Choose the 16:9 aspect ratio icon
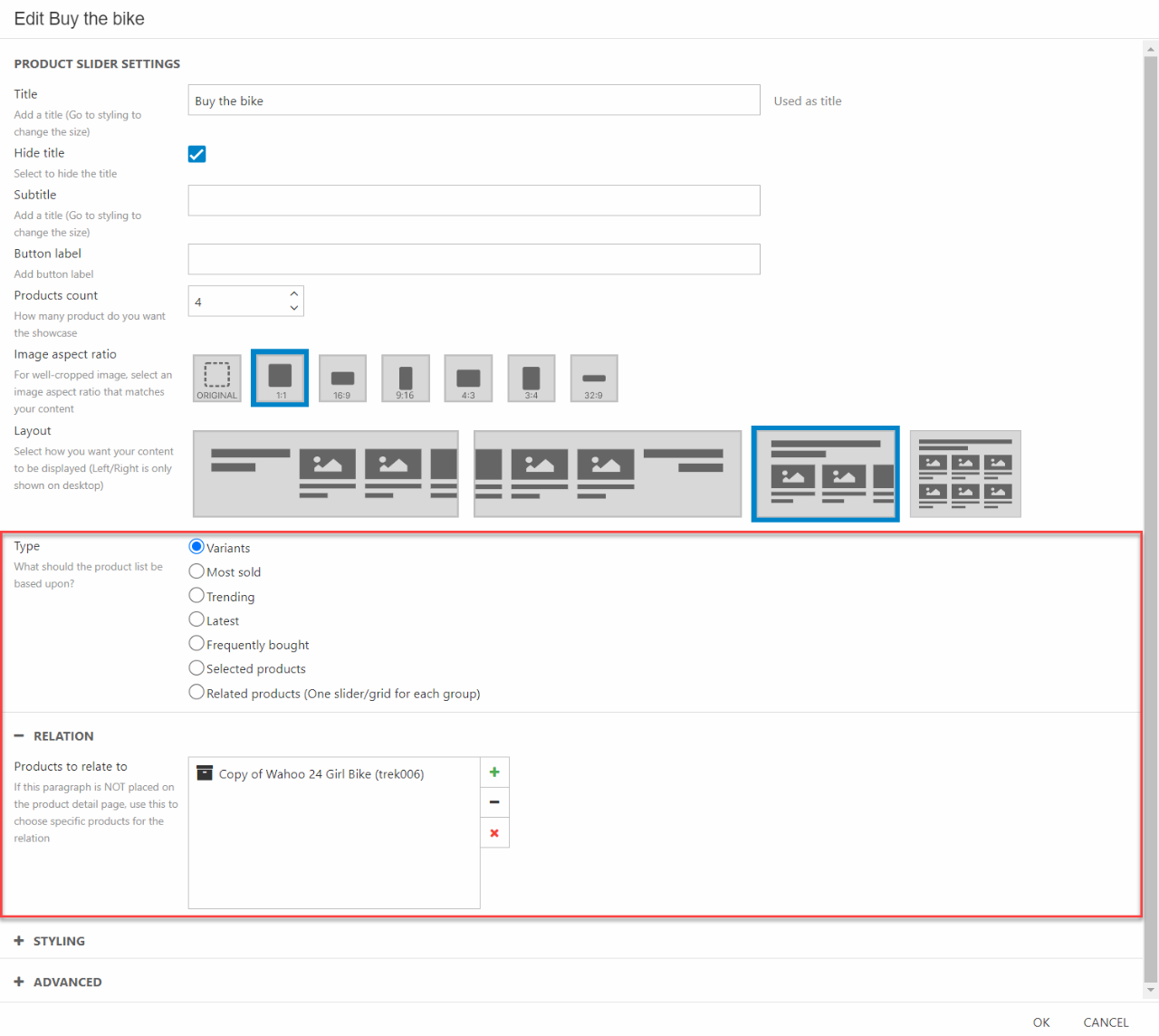This screenshot has width=1159, height=1036. pyautogui.click(x=342, y=378)
